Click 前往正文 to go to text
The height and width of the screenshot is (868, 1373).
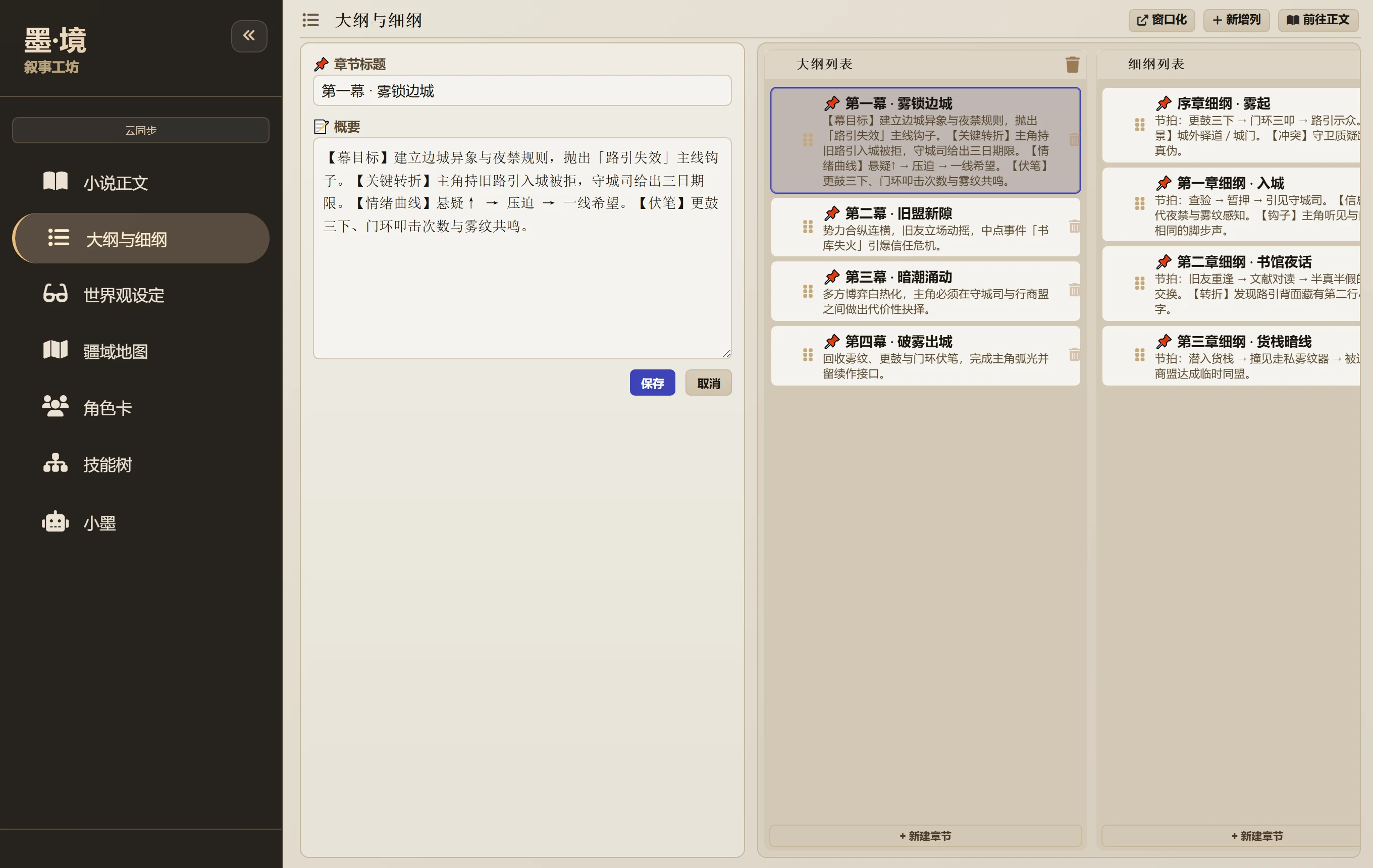point(1317,20)
